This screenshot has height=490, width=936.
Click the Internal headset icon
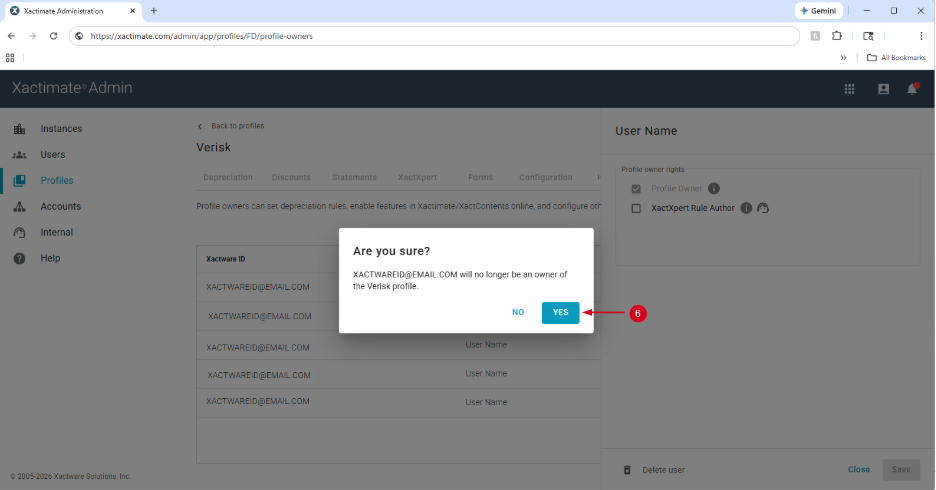[x=19, y=232]
